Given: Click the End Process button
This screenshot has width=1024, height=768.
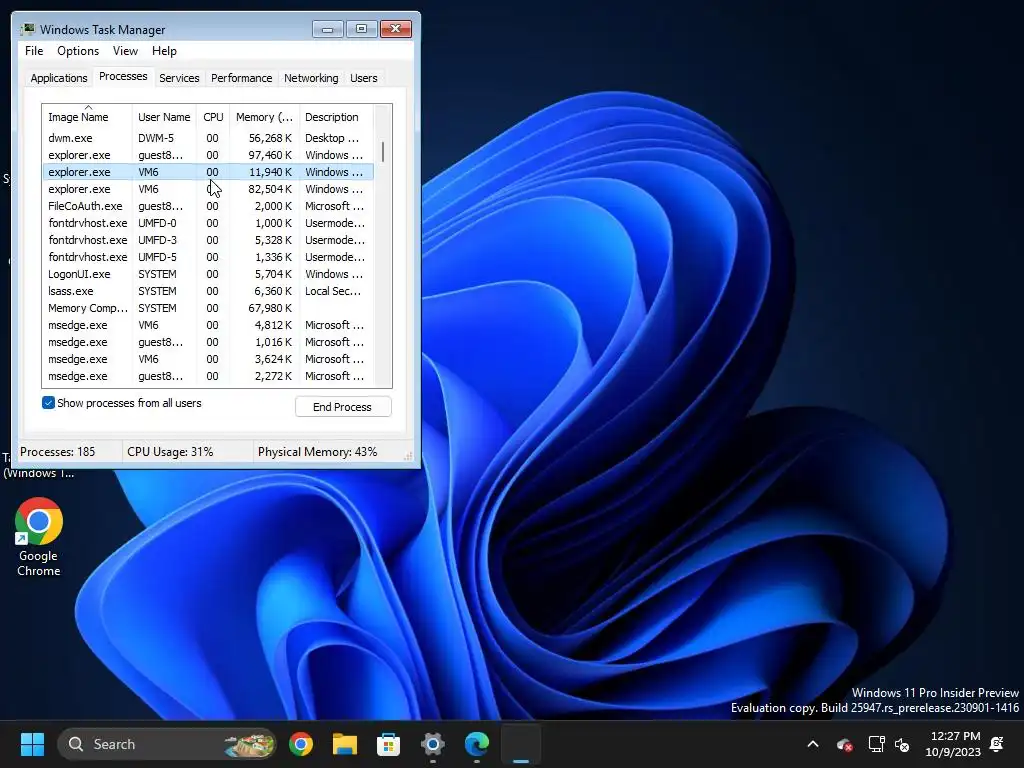Looking at the screenshot, I should tap(343, 407).
